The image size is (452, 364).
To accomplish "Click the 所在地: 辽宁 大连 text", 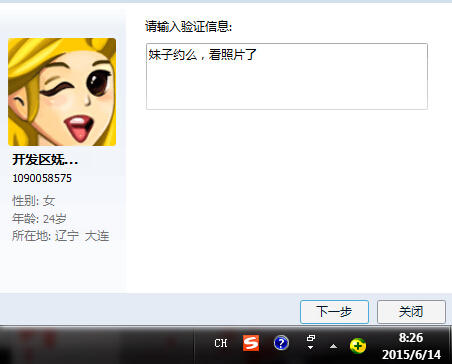I will pos(61,236).
